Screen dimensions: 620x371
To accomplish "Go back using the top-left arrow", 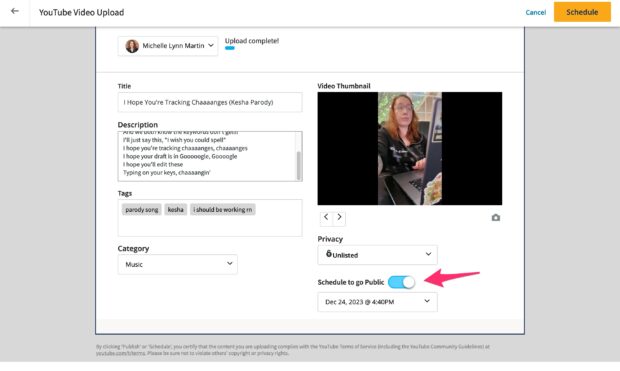I will pos(15,11).
